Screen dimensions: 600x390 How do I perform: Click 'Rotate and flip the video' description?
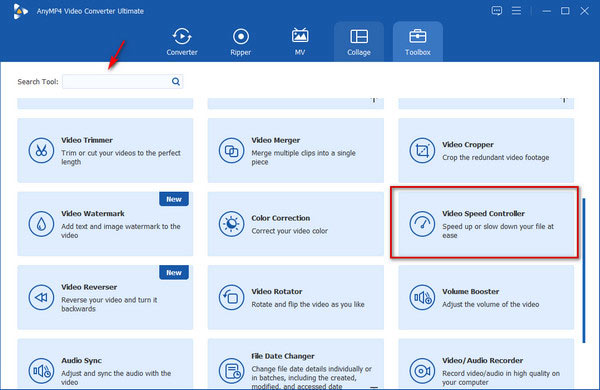point(308,304)
